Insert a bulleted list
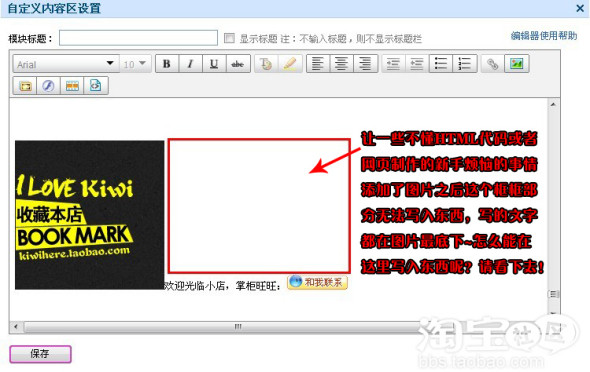The width and height of the screenshot is (590, 372). tap(441, 64)
